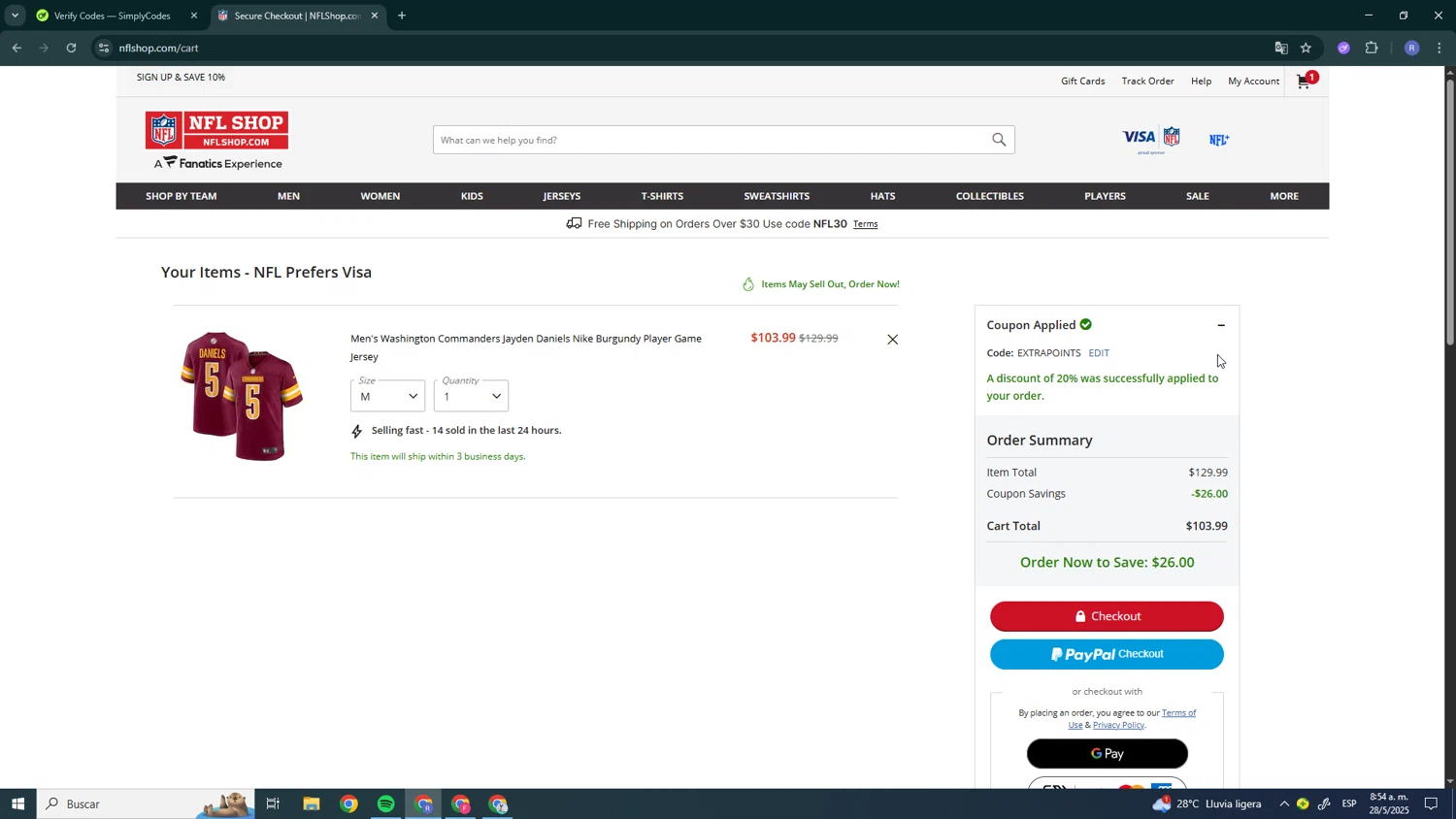
Task: Open the MORE menu
Action: pos(1284,196)
